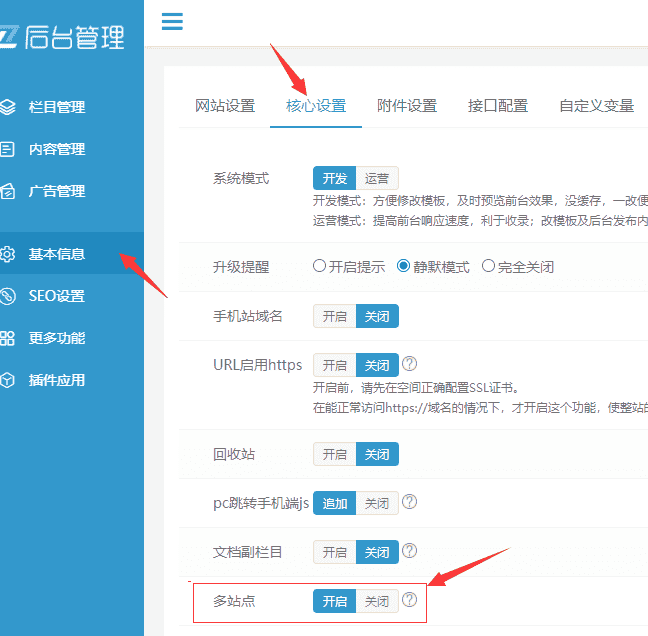Click the SEO设置 link icon
Screen dimensions: 648x636
click(7, 296)
